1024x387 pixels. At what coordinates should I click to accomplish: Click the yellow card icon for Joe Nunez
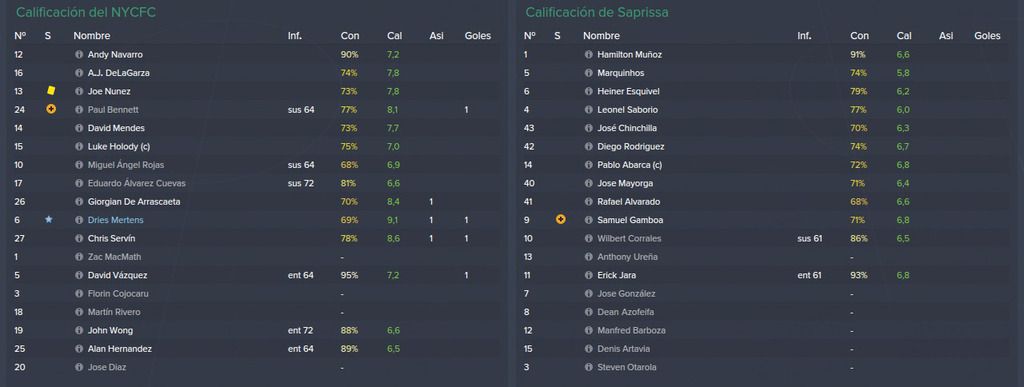click(x=51, y=91)
